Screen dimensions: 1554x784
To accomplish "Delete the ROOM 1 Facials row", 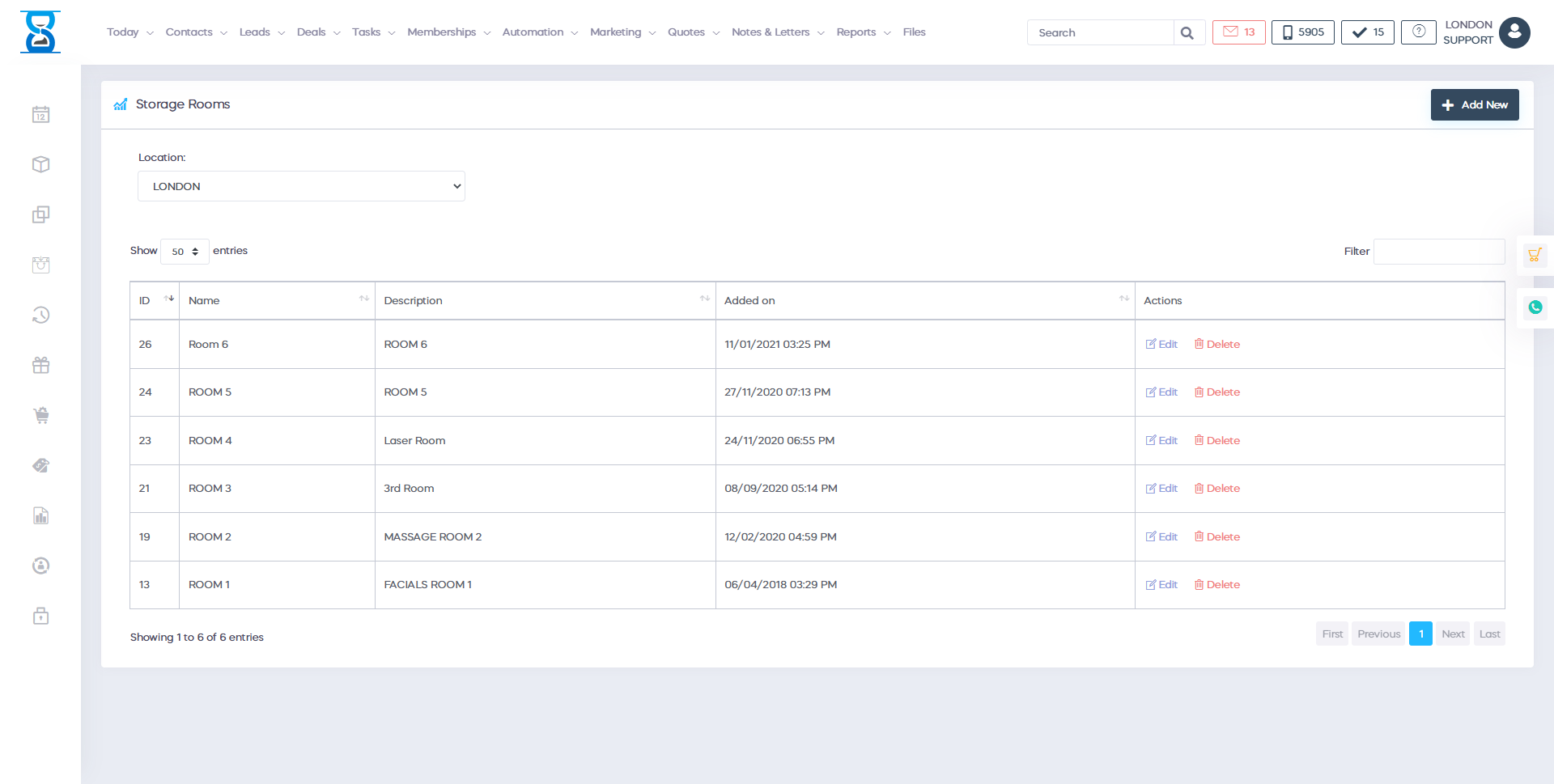I will pos(1217,585).
